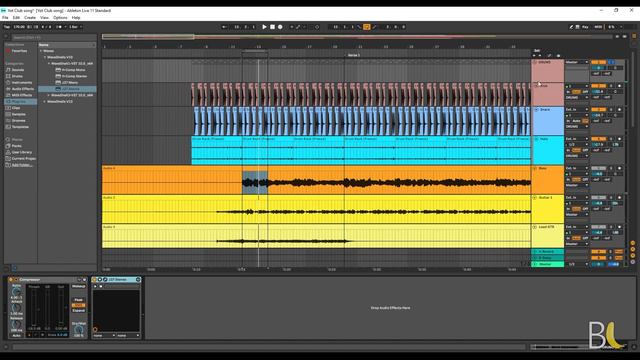This screenshot has height=360, width=640.
Task: Select the highlighted plug-in in browser list
Action: click(67, 89)
